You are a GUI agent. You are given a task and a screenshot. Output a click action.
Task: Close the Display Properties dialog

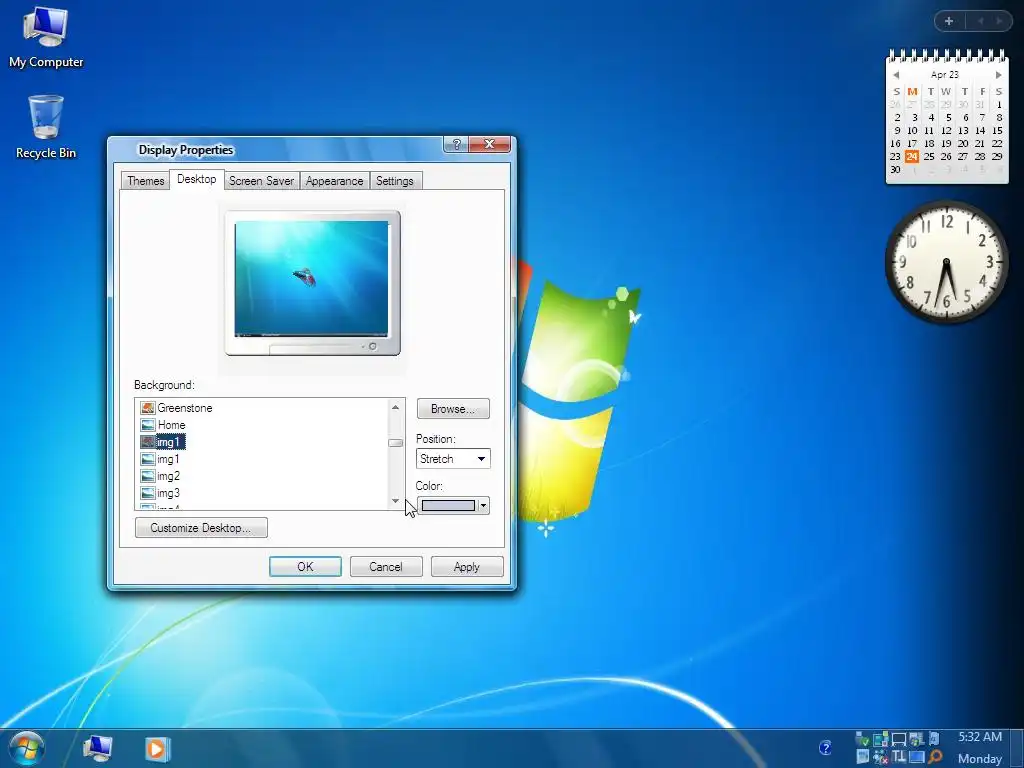click(489, 144)
